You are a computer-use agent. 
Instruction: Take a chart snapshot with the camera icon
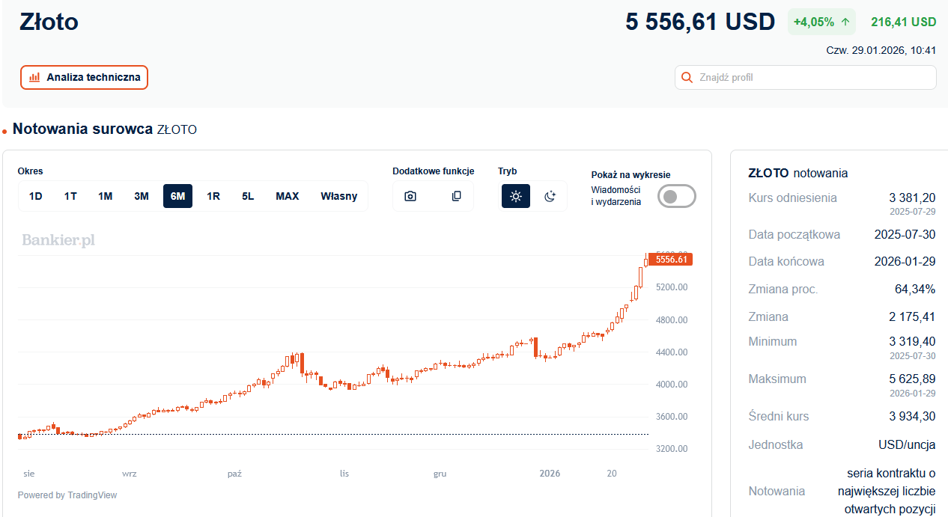click(x=410, y=197)
